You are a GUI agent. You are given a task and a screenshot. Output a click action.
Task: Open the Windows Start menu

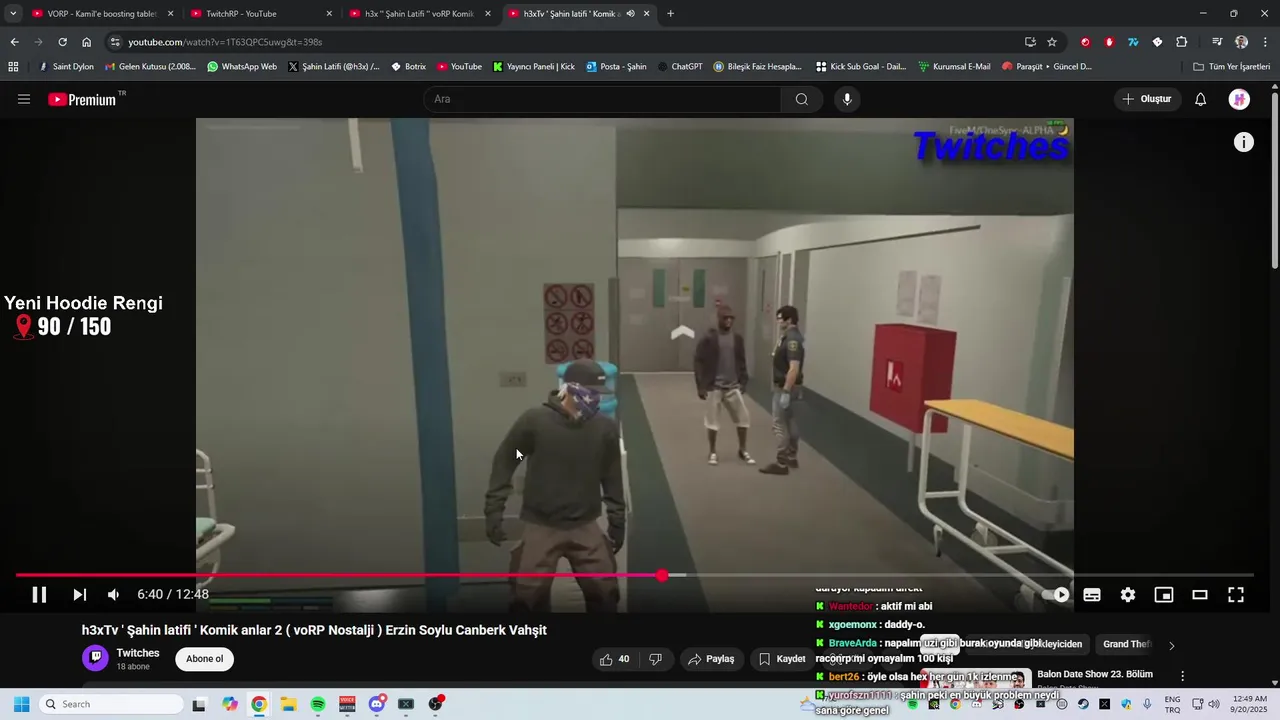tap(21, 704)
